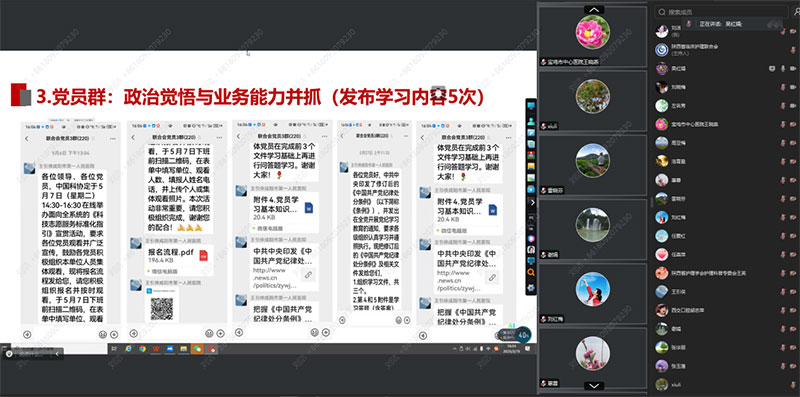
Task: Open 谢娟 video tile with fountain avatar
Action: point(593,229)
